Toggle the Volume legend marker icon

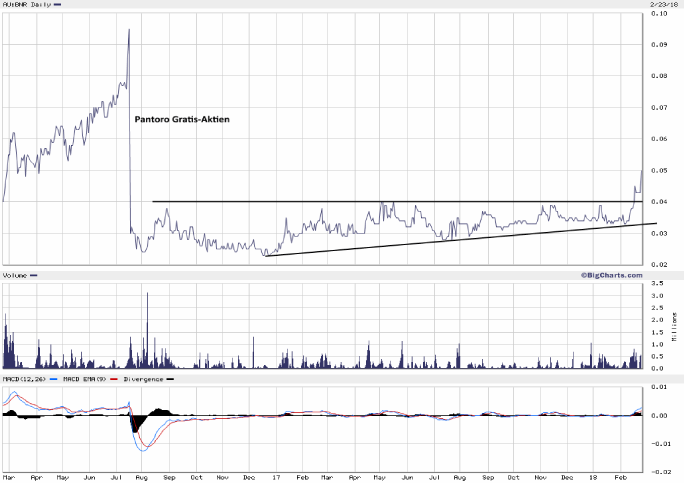(33, 275)
